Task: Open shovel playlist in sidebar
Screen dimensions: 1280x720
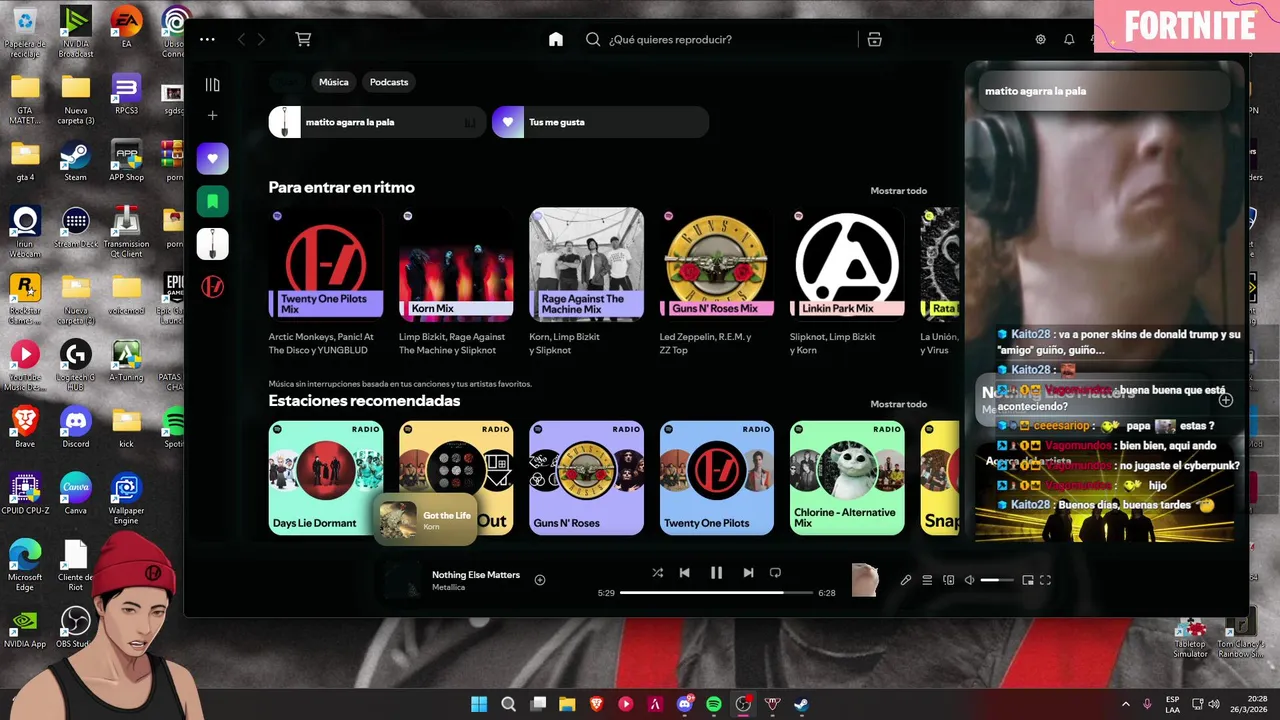Action: [x=212, y=244]
